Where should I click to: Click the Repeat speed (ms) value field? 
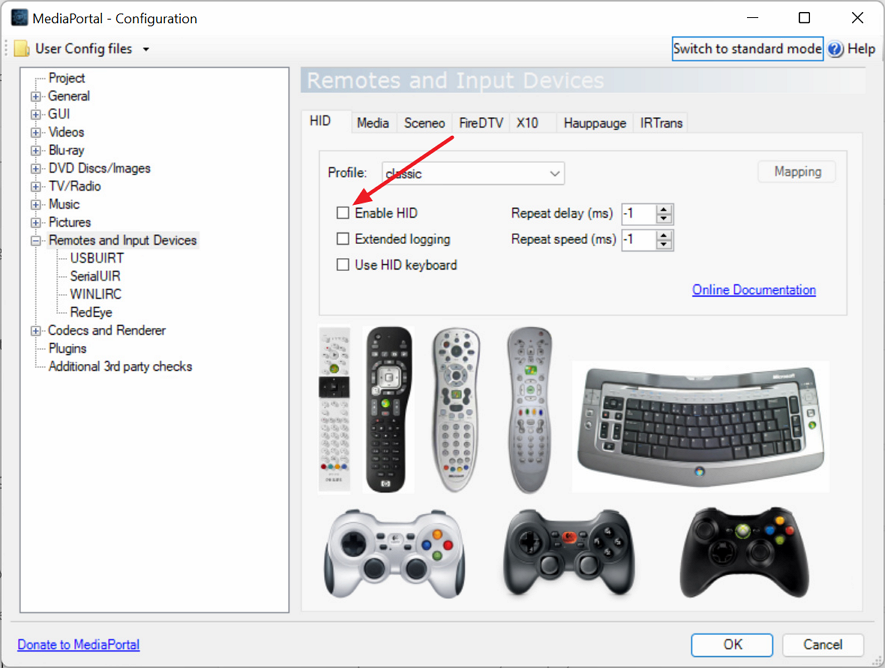pos(639,240)
